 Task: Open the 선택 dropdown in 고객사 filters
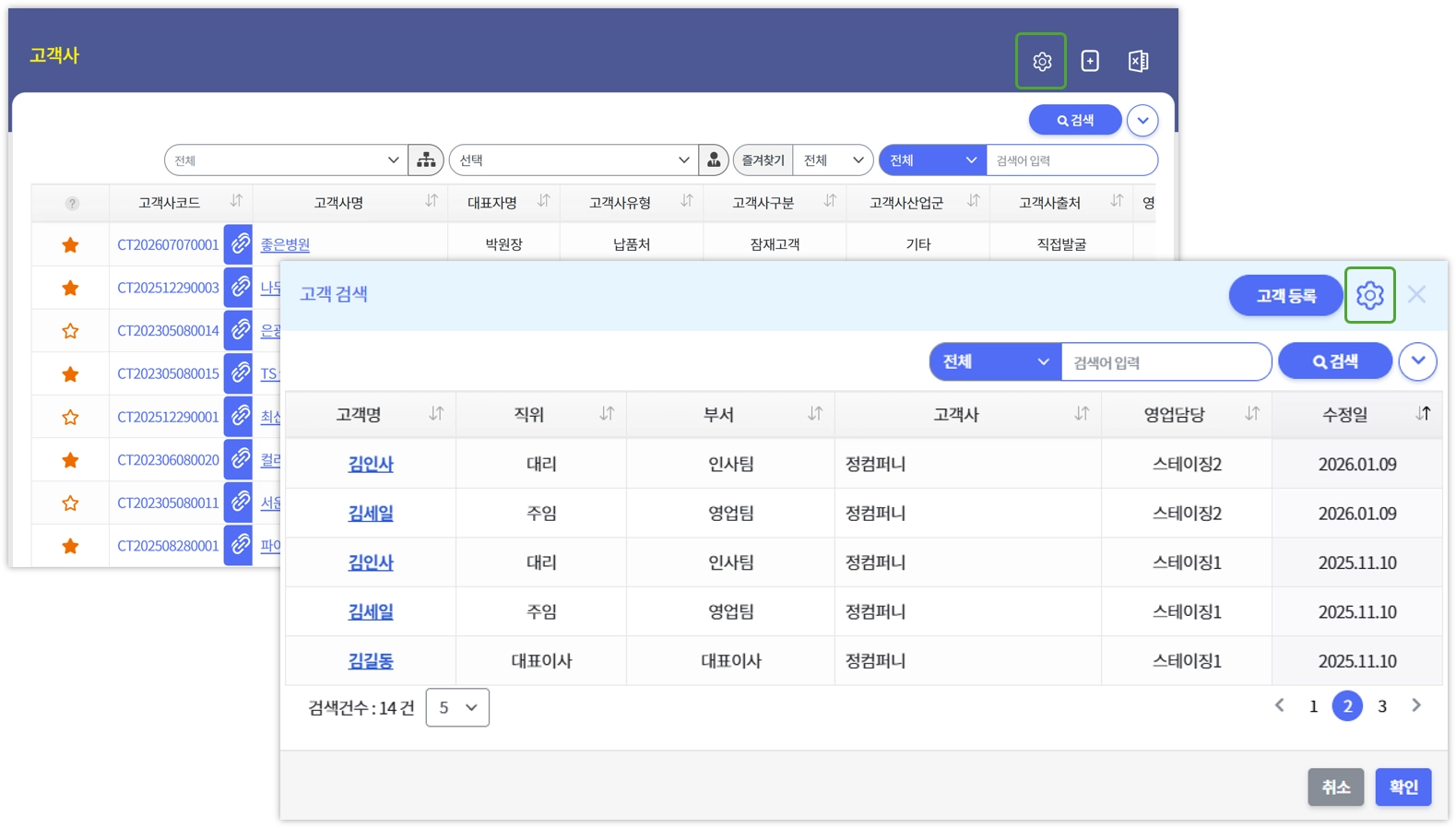coord(573,160)
